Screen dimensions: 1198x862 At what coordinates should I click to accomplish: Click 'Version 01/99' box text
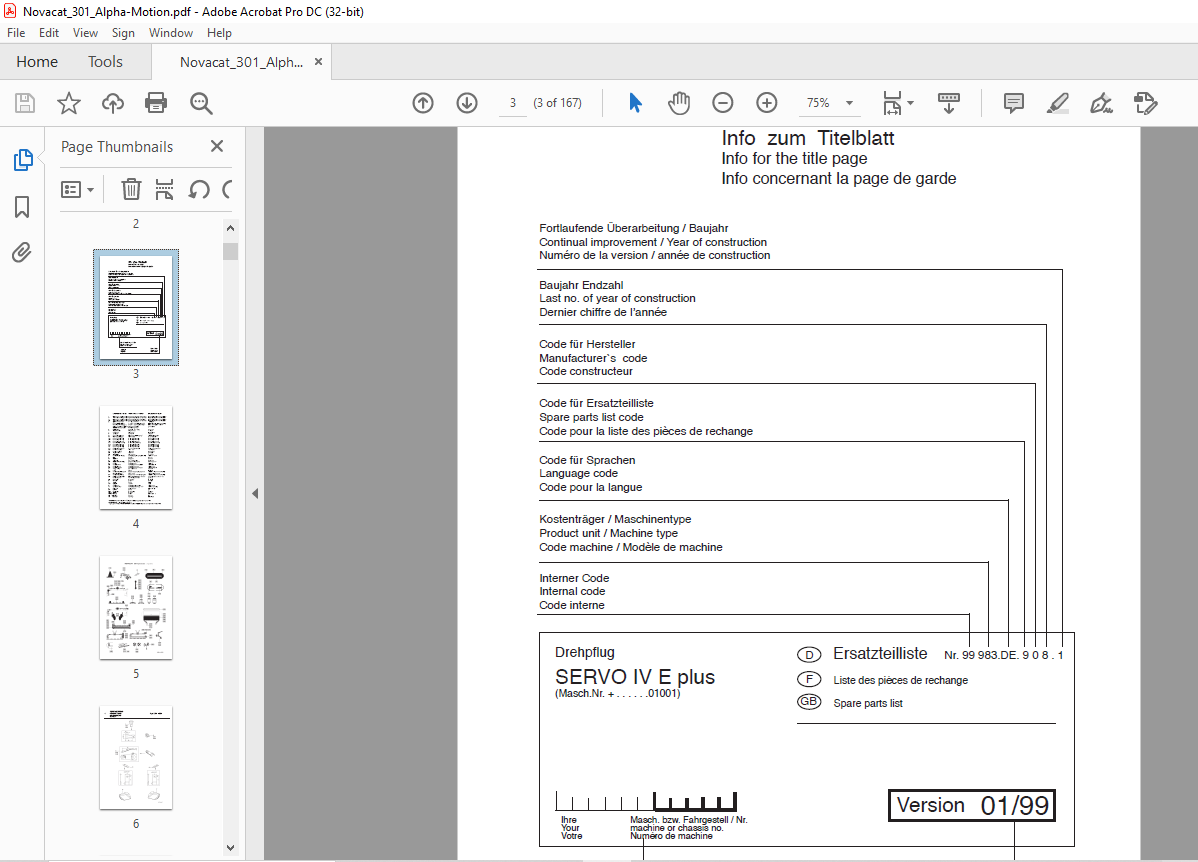pos(972,805)
